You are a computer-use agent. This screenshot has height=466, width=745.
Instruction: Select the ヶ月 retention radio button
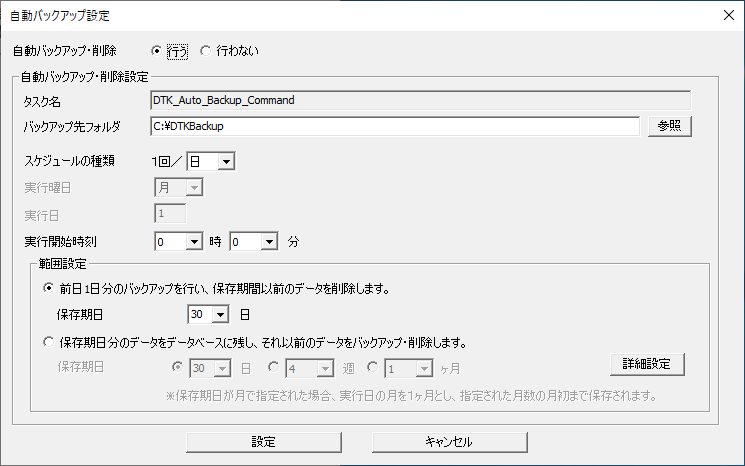[x=373, y=367]
